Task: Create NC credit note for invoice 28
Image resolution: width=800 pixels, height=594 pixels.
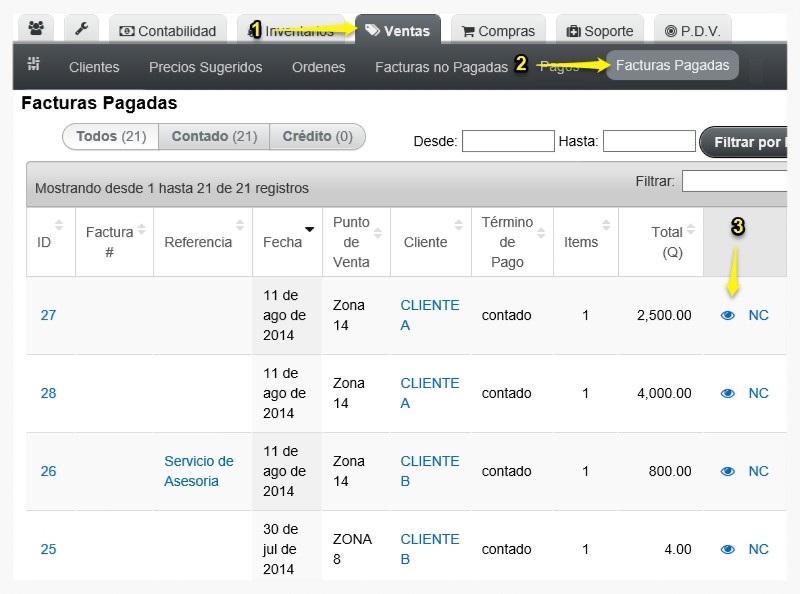Action: tap(758, 393)
